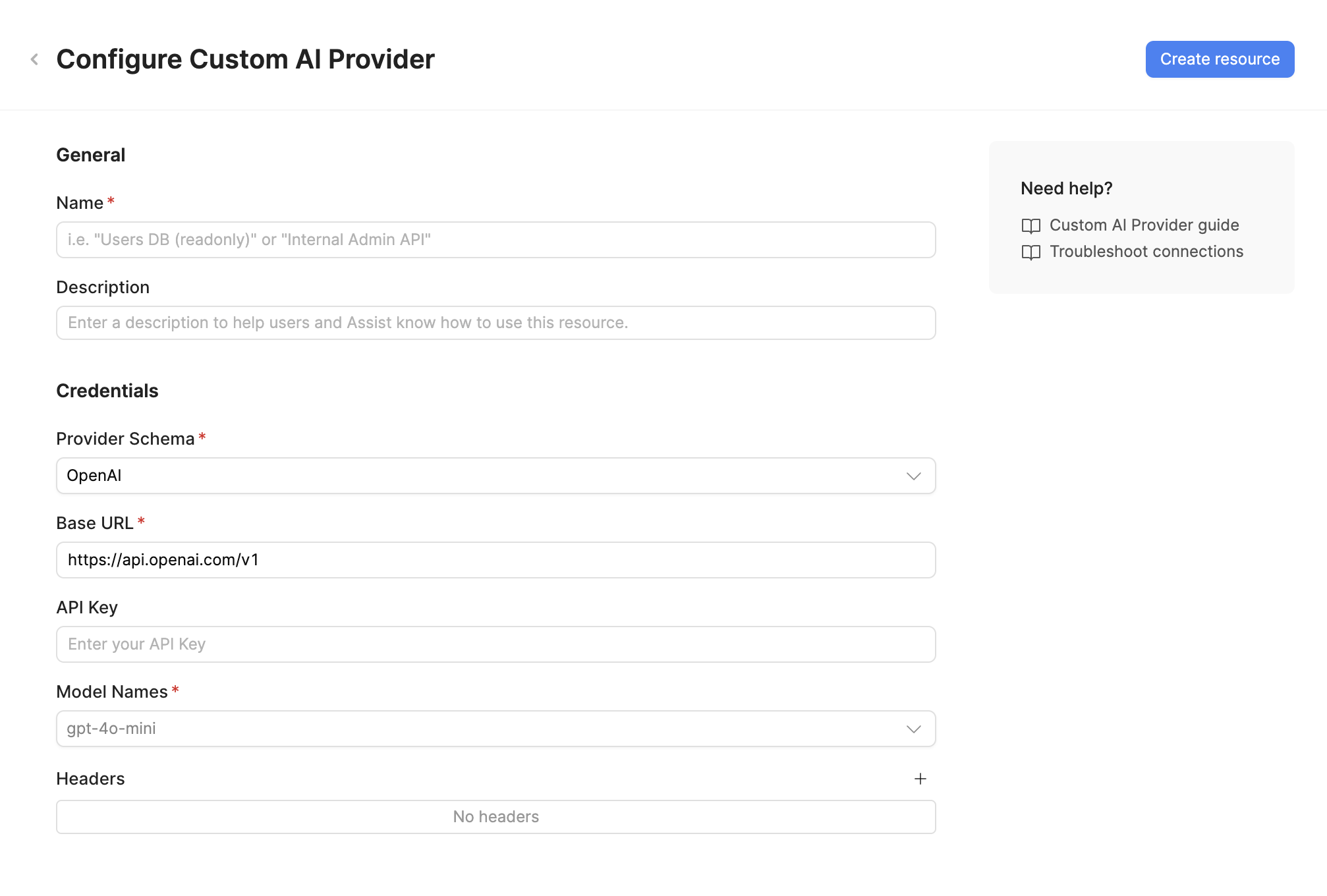Click the Description input field
Image resolution: width=1327 pixels, height=896 pixels.
[495, 323]
